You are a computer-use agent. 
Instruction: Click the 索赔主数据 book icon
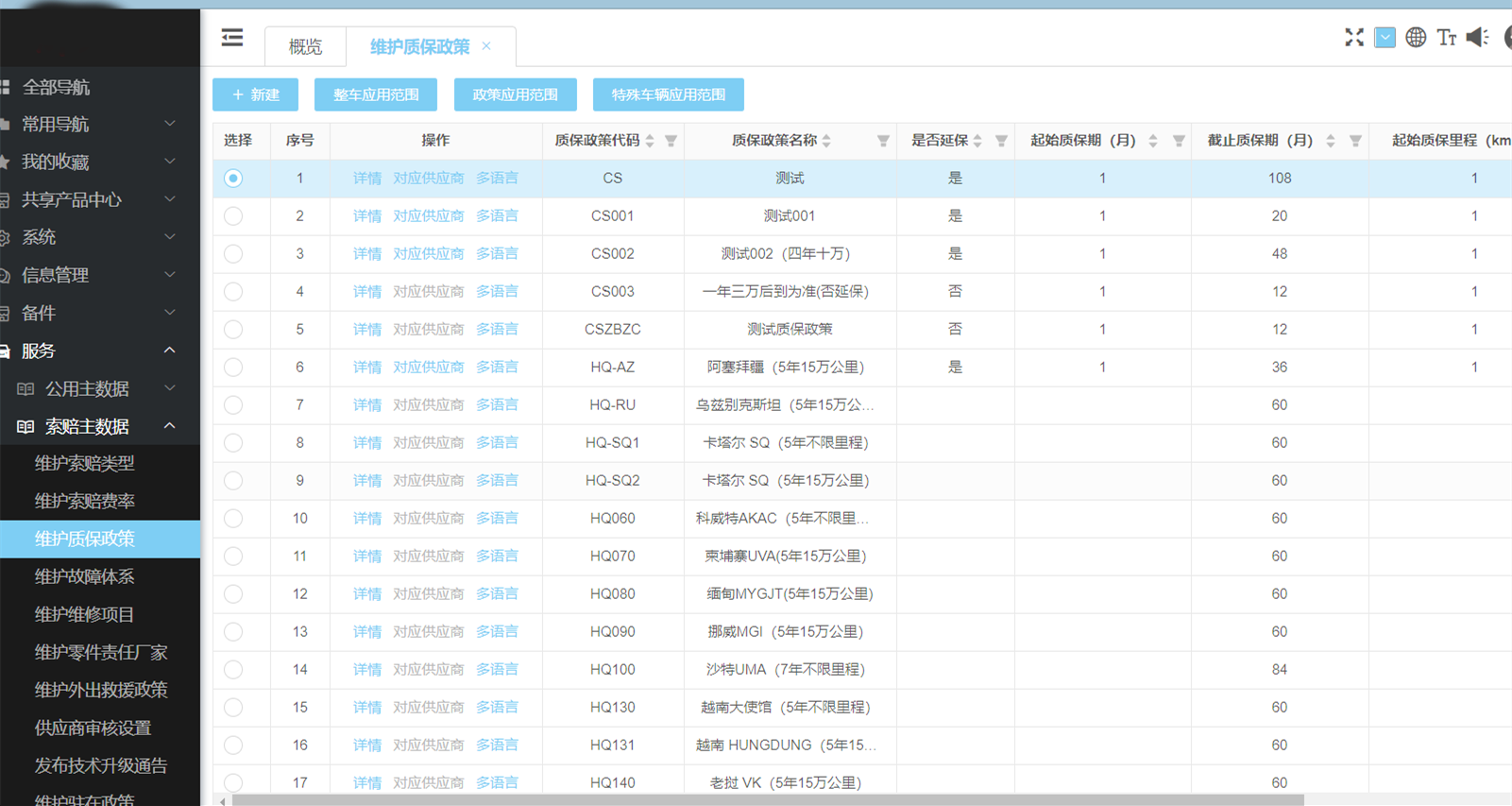(25, 426)
